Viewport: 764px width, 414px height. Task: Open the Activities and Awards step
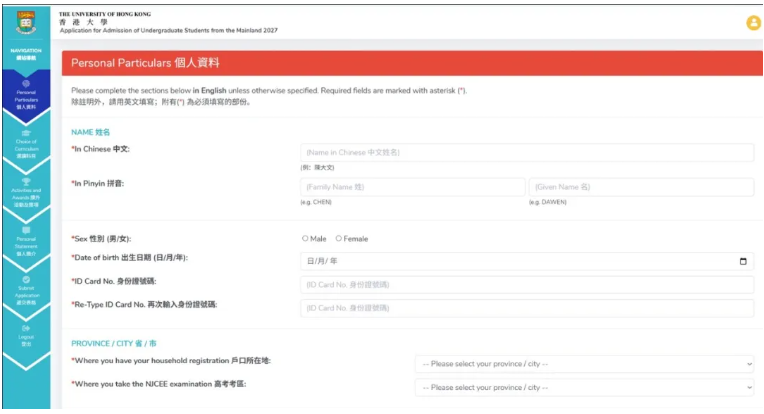[26, 193]
